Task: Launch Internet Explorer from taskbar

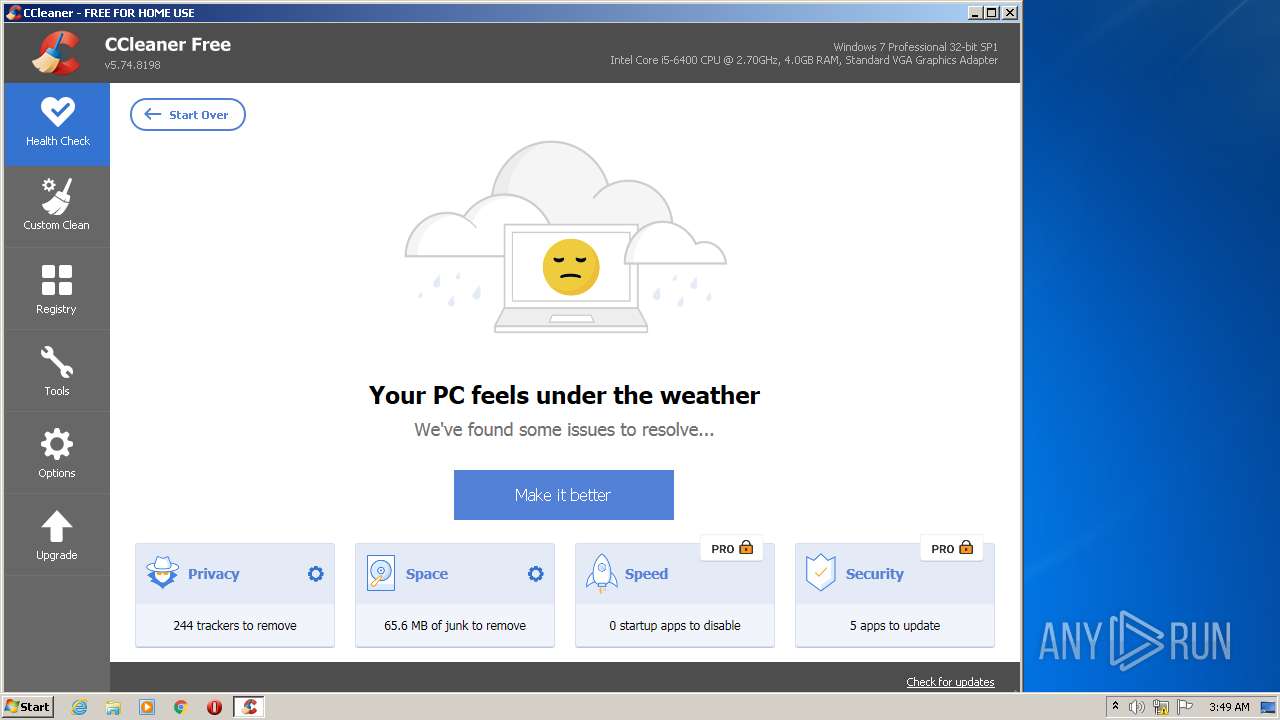Action: click(80, 707)
